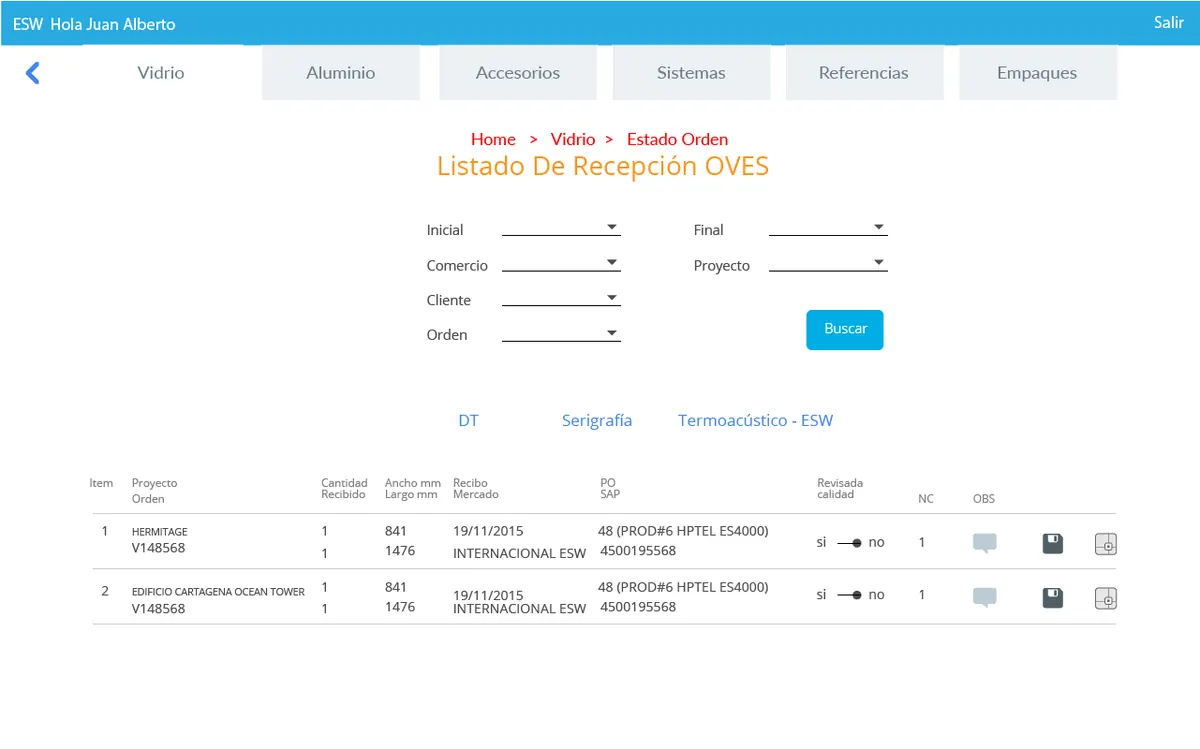Viewport: 1200px width, 749px height.
Task: Go back with the blue chevron arrow
Action: 32,73
